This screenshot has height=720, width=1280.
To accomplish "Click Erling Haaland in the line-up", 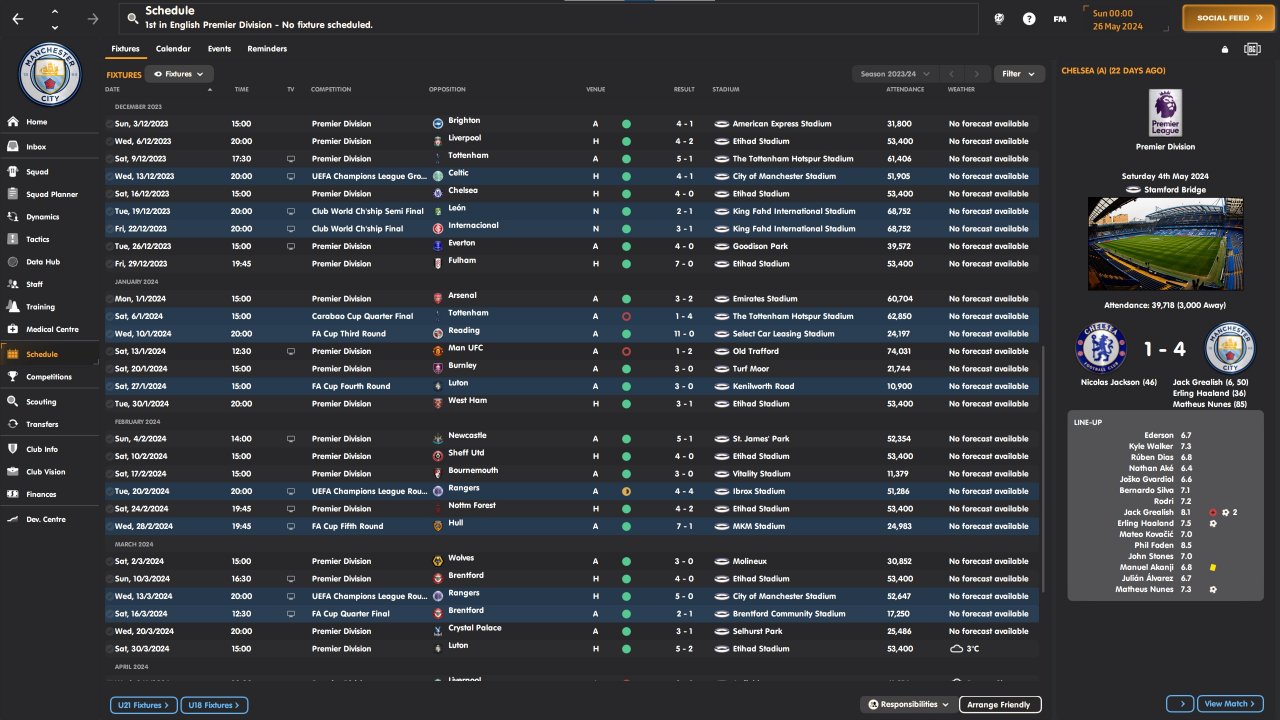I will [1146, 523].
